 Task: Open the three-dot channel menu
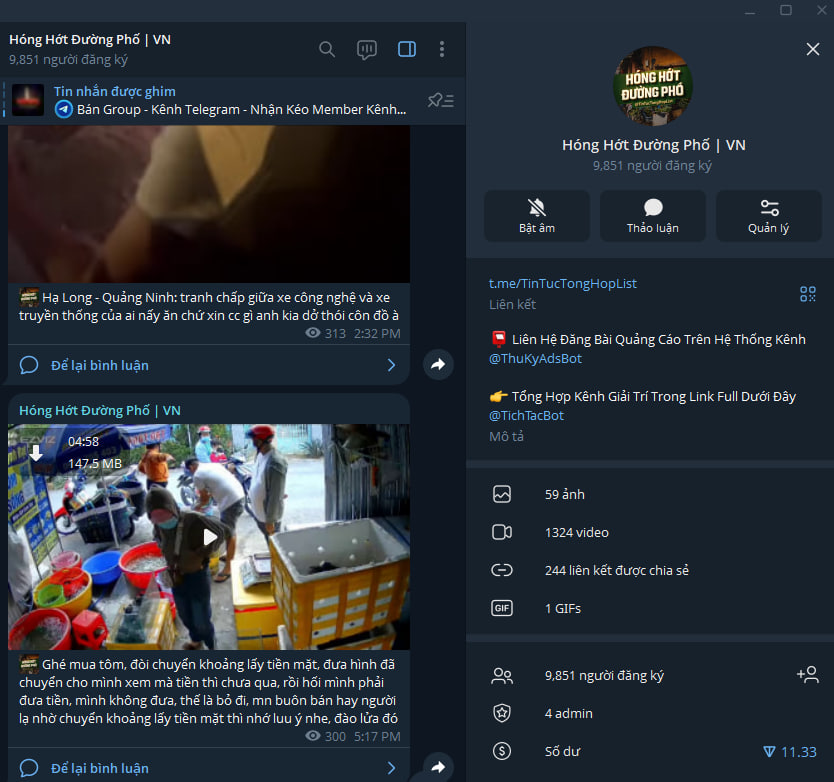pyautogui.click(x=441, y=49)
